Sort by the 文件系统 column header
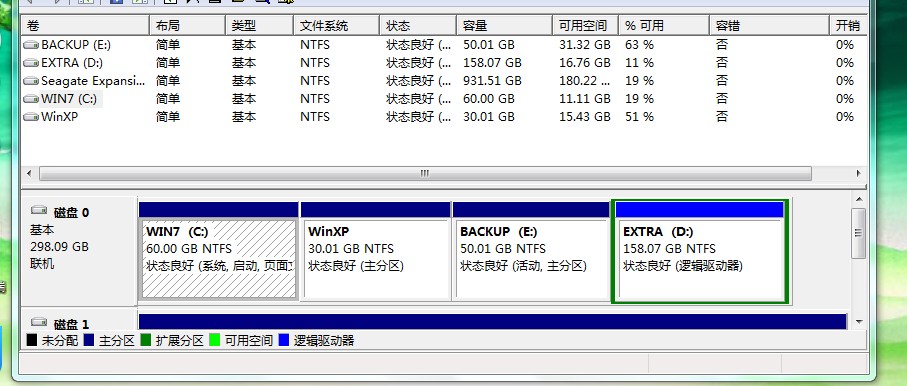 click(x=336, y=25)
